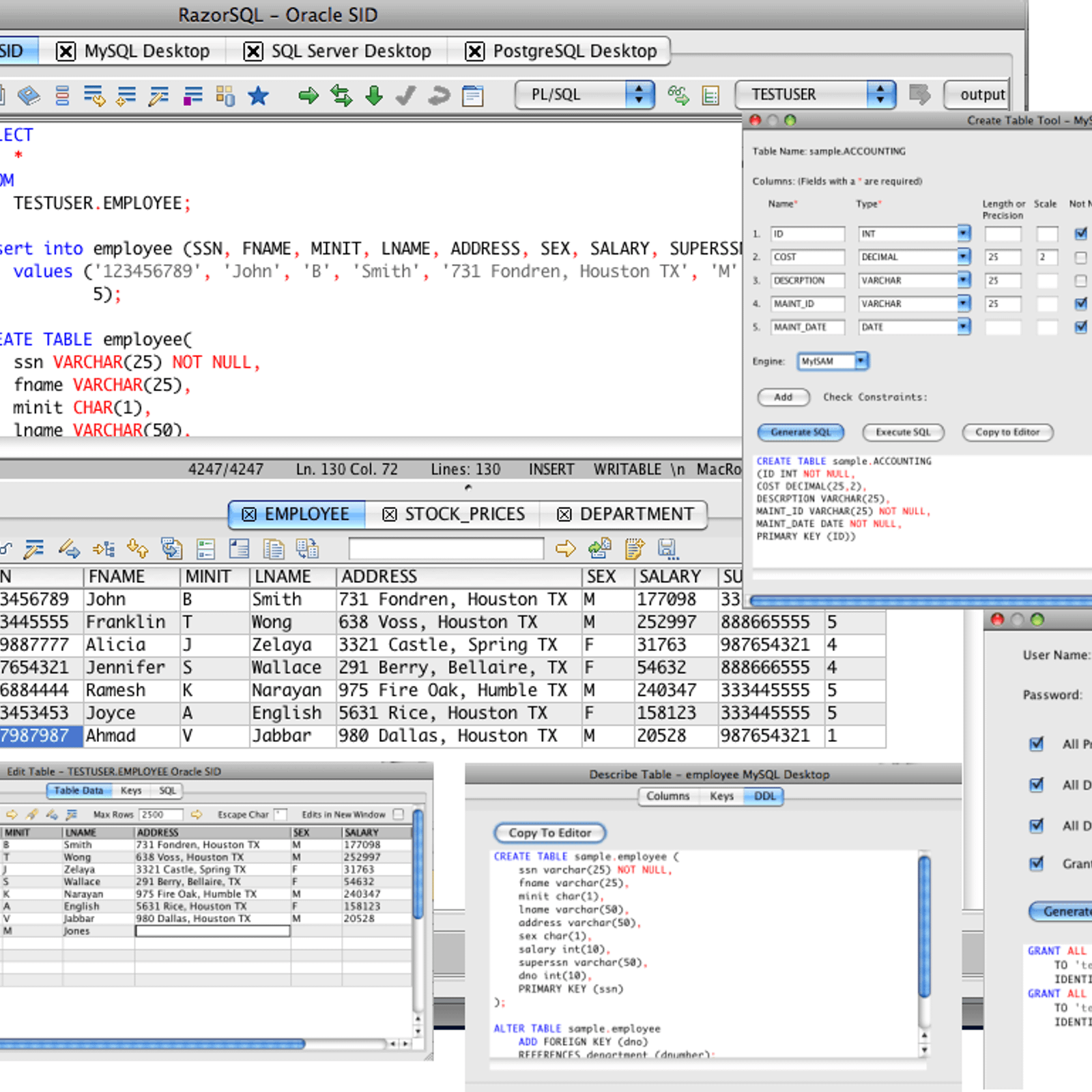1092x1092 pixels.
Task: Click the gray checkmark commit icon
Action: [406, 95]
